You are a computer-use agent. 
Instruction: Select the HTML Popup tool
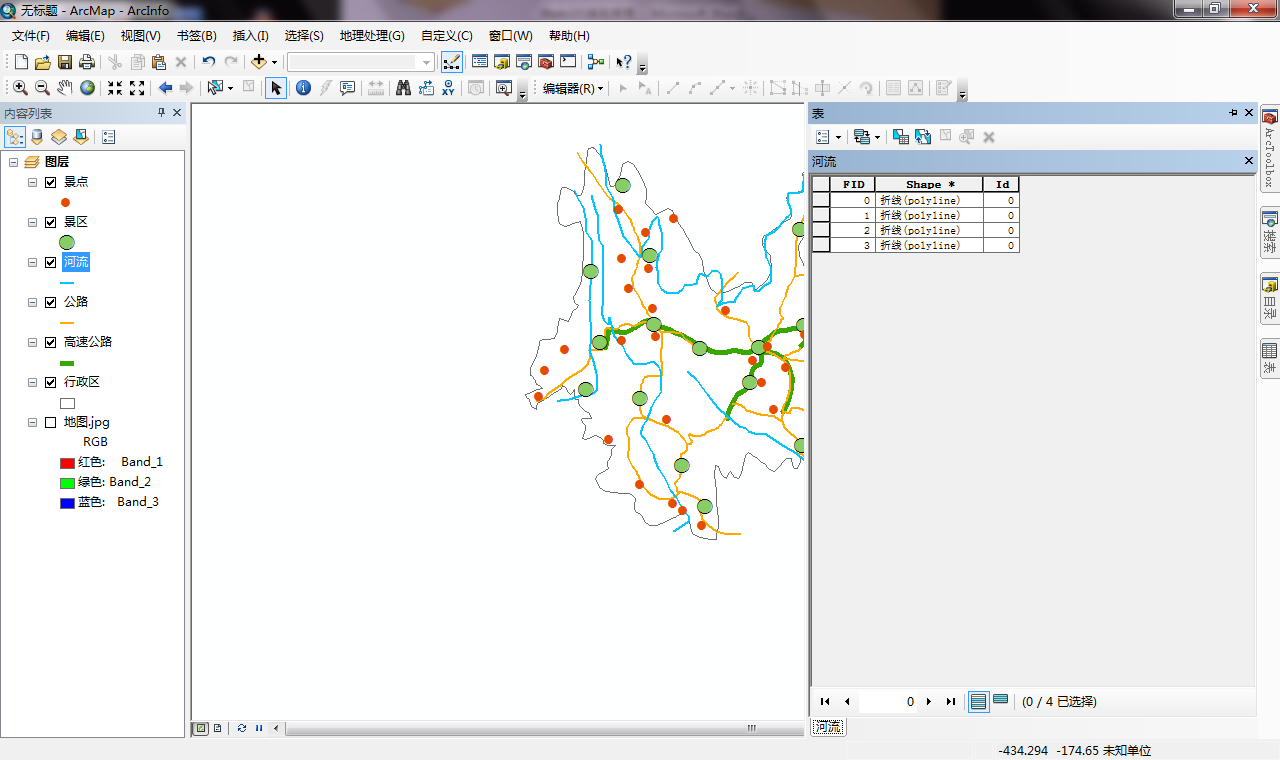click(x=347, y=88)
